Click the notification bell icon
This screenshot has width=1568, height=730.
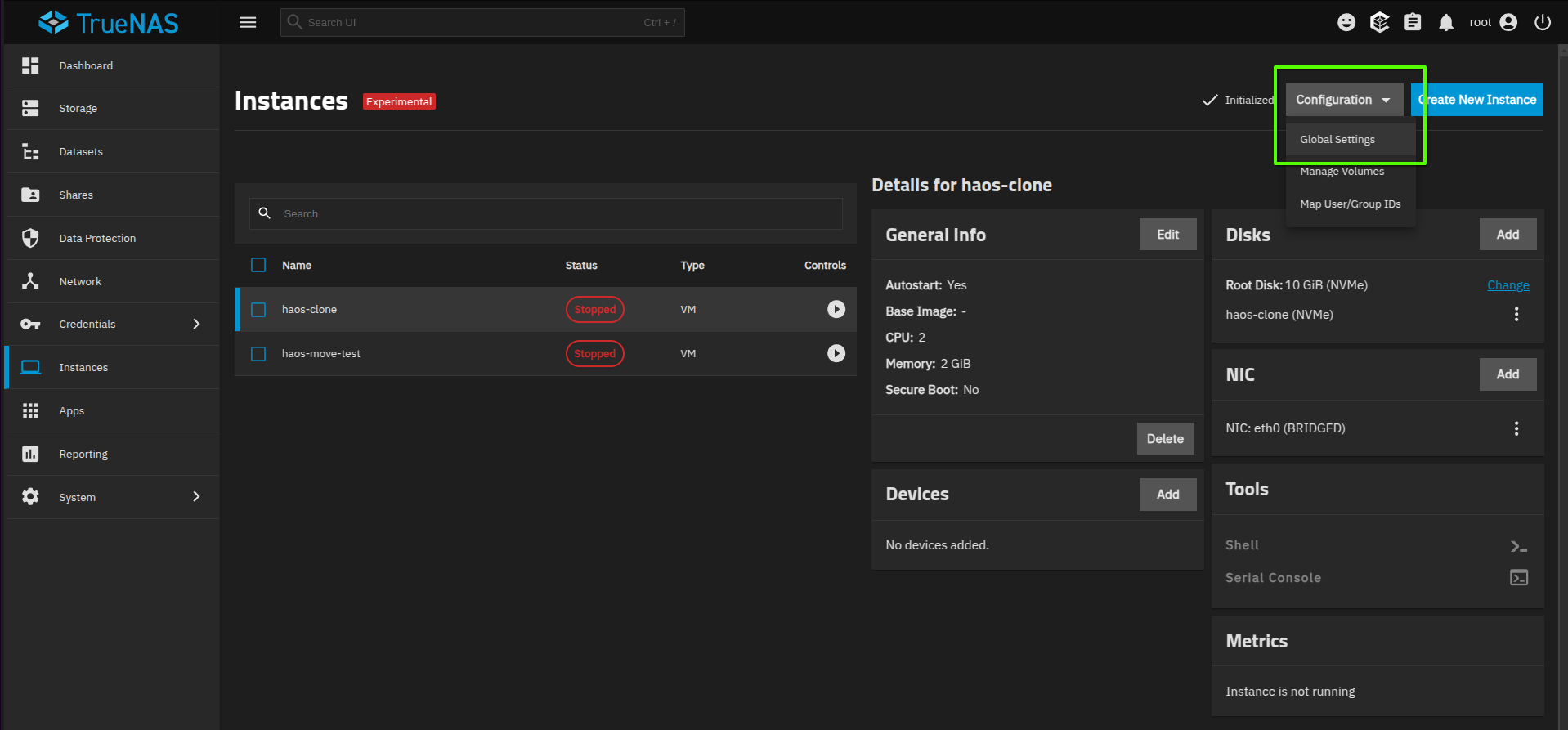(1445, 22)
